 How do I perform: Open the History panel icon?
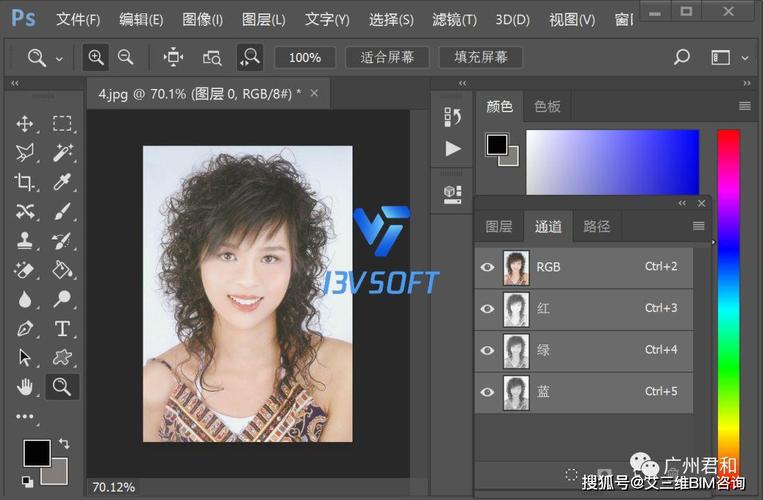tap(452, 117)
